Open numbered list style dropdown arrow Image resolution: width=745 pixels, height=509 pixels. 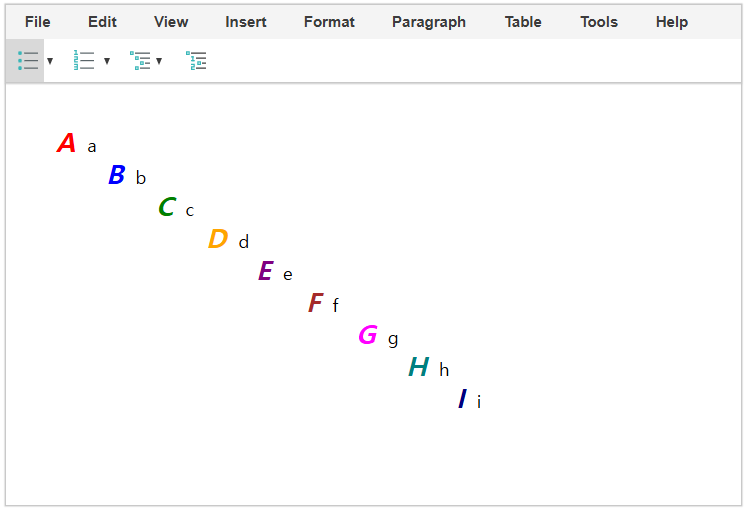107,61
